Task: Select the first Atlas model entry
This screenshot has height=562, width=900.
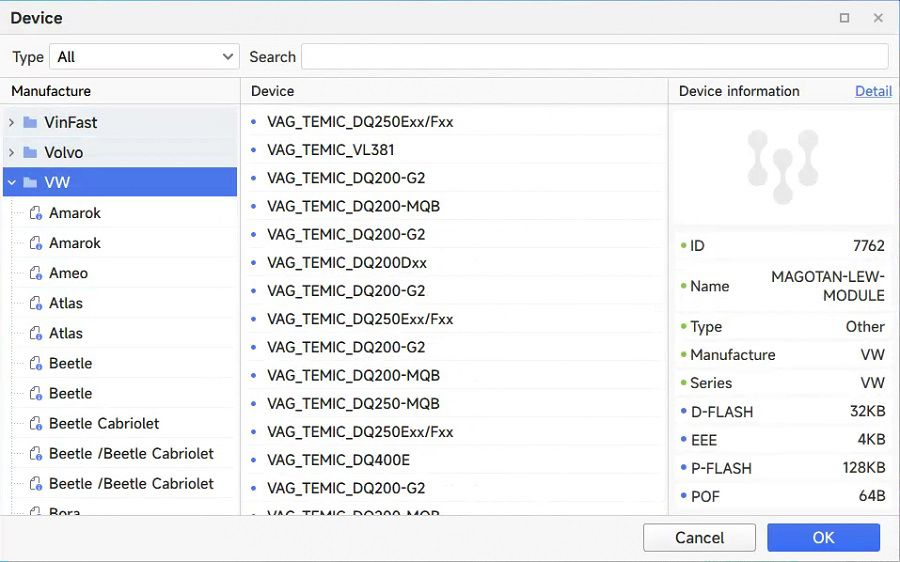Action: pos(66,303)
